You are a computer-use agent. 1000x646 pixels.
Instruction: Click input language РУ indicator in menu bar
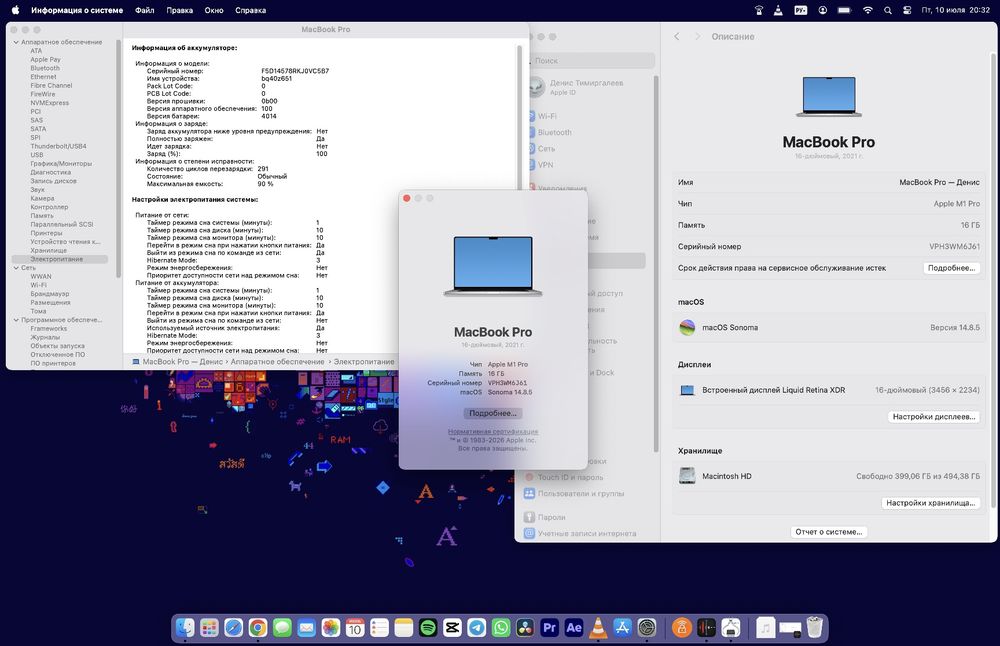click(x=801, y=10)
